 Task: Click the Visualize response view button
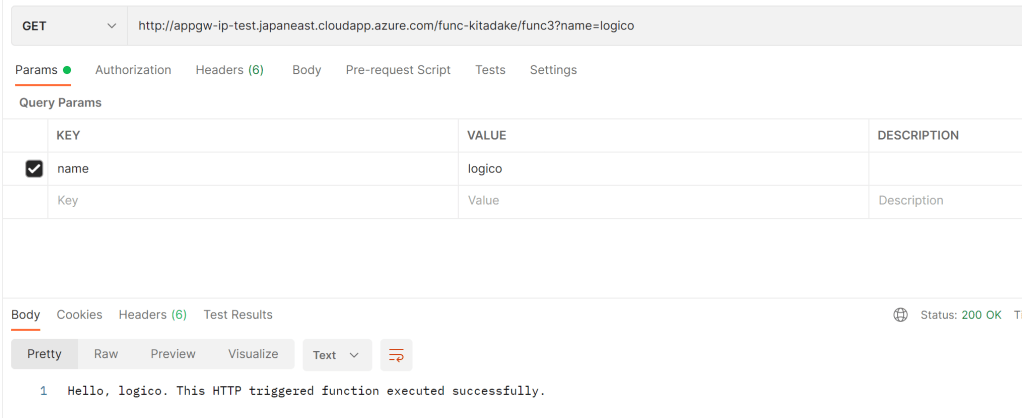click(x=253, y=354)
